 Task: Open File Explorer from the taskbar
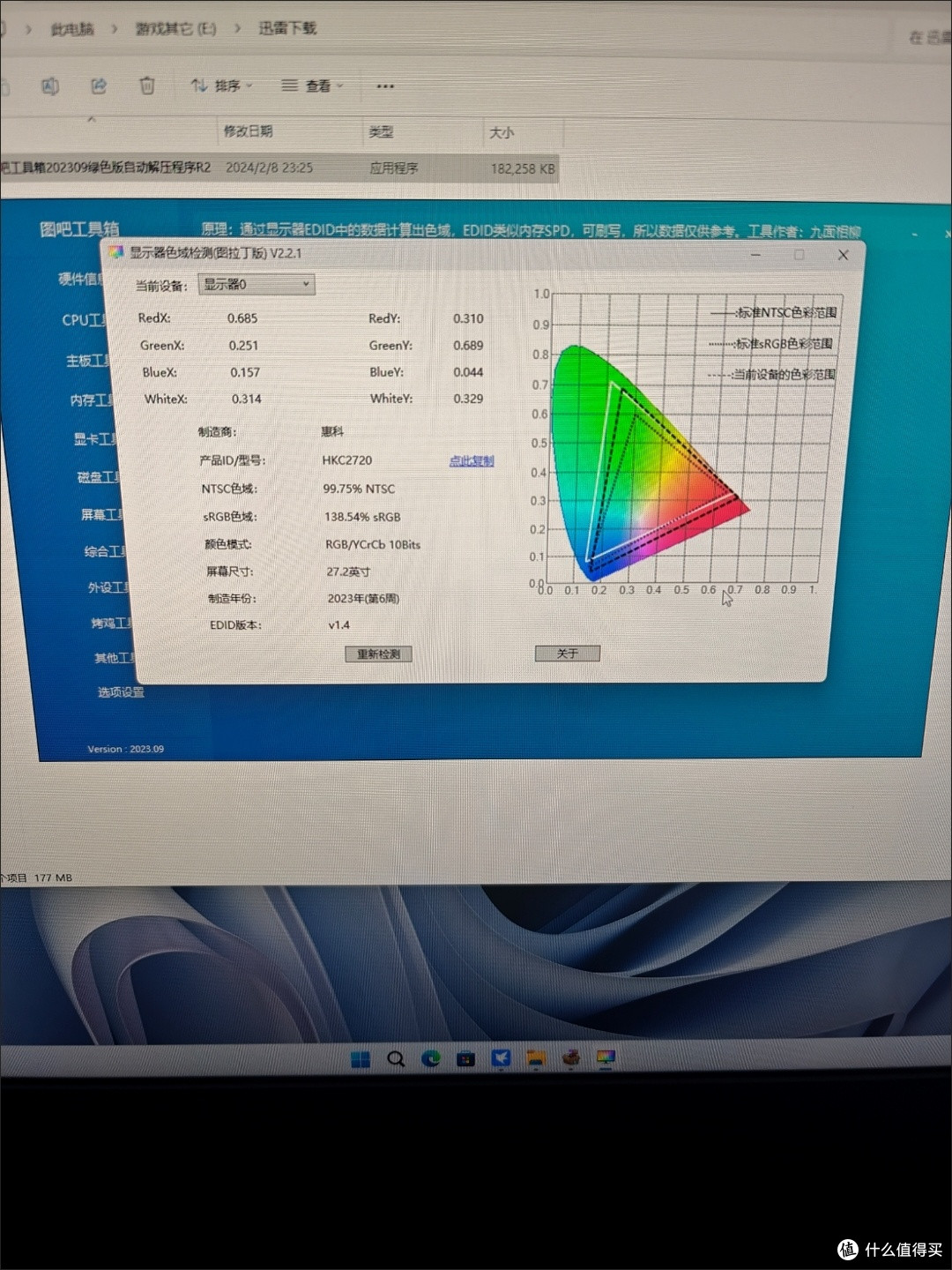coord(536,1057)
